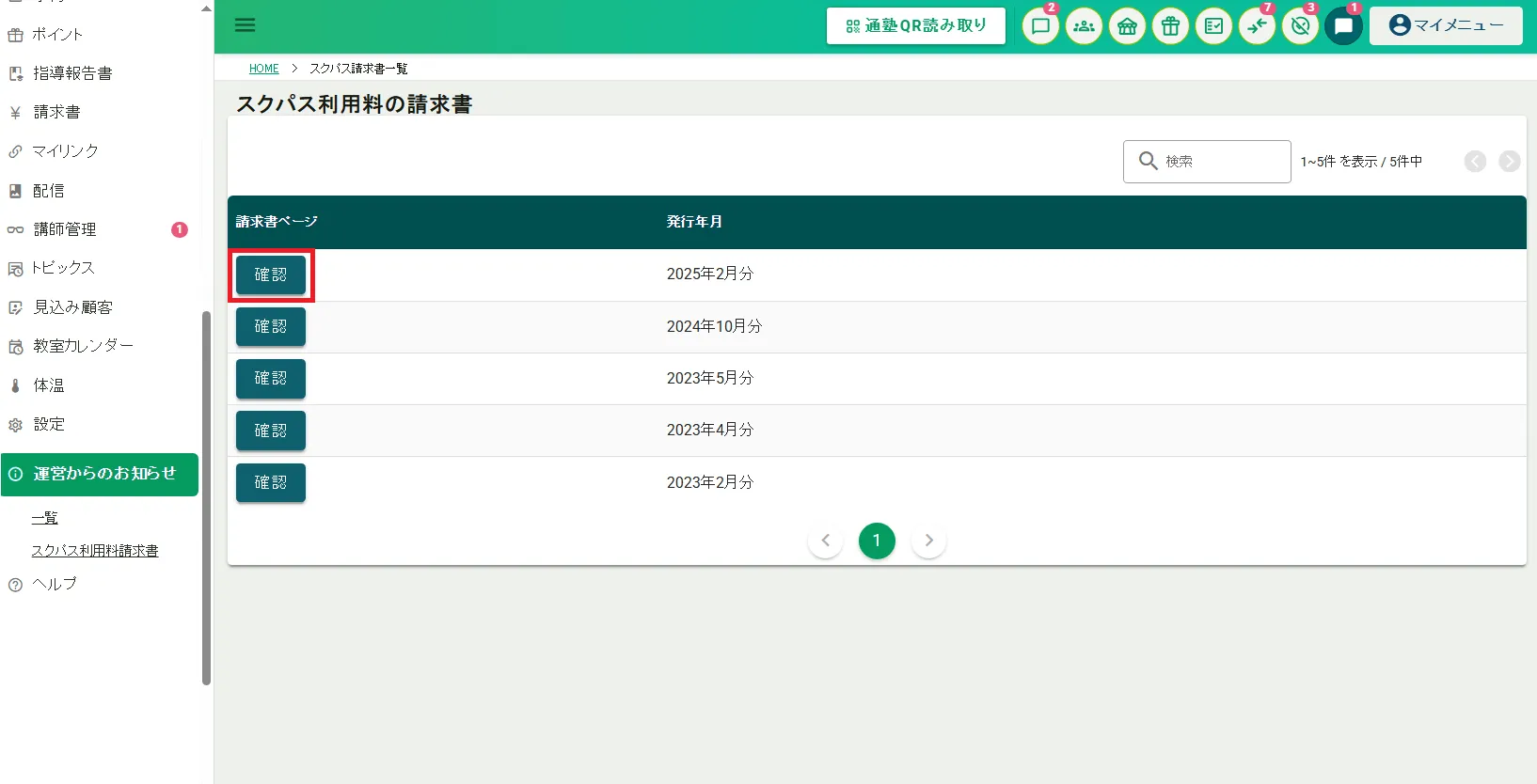The image size is (1537, 784).
Task: Click the sidebar vertical scrollbar
Action: 206,498
